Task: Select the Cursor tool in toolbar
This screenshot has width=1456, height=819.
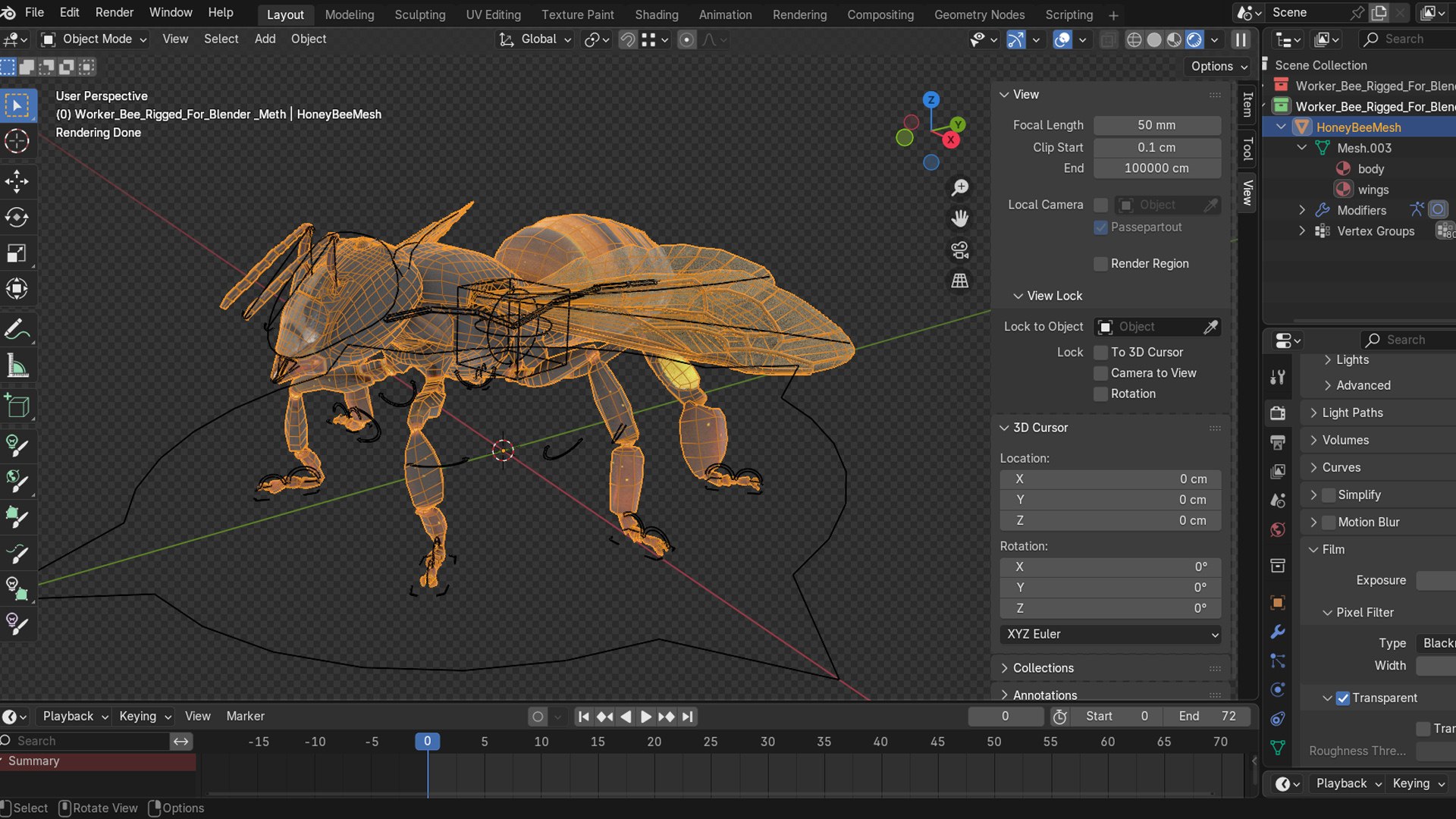Action: pyautogui.click(x=17, y=141)
